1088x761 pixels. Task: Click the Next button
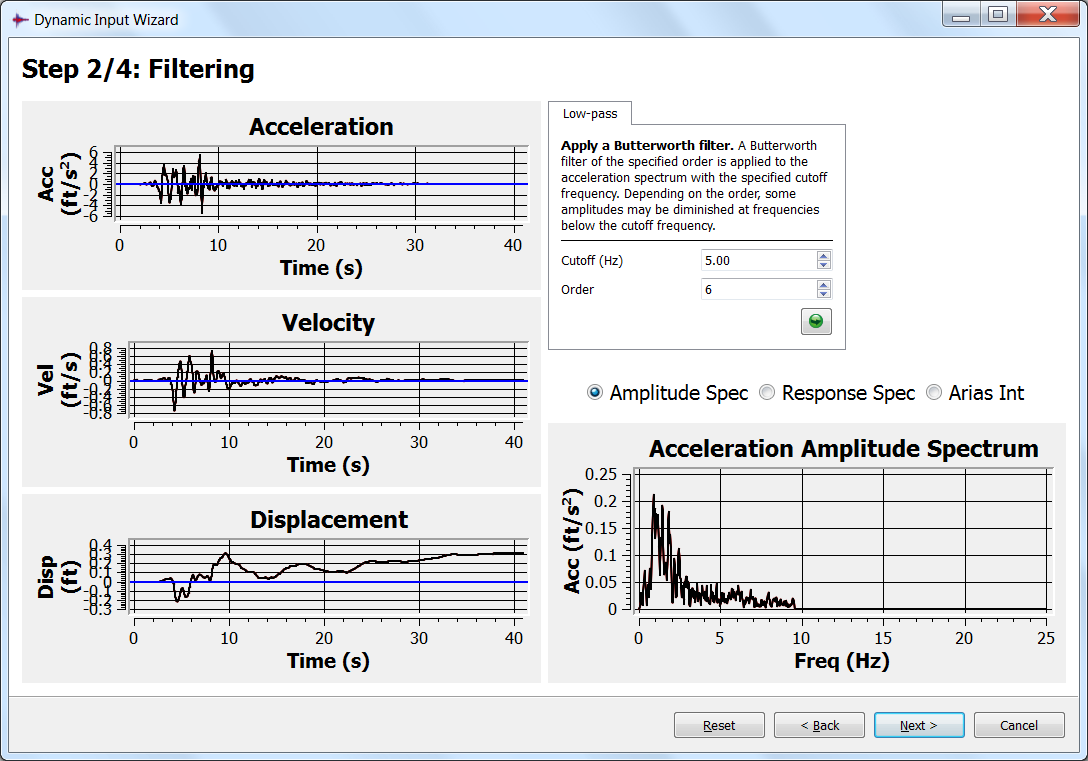coord(918,725)
